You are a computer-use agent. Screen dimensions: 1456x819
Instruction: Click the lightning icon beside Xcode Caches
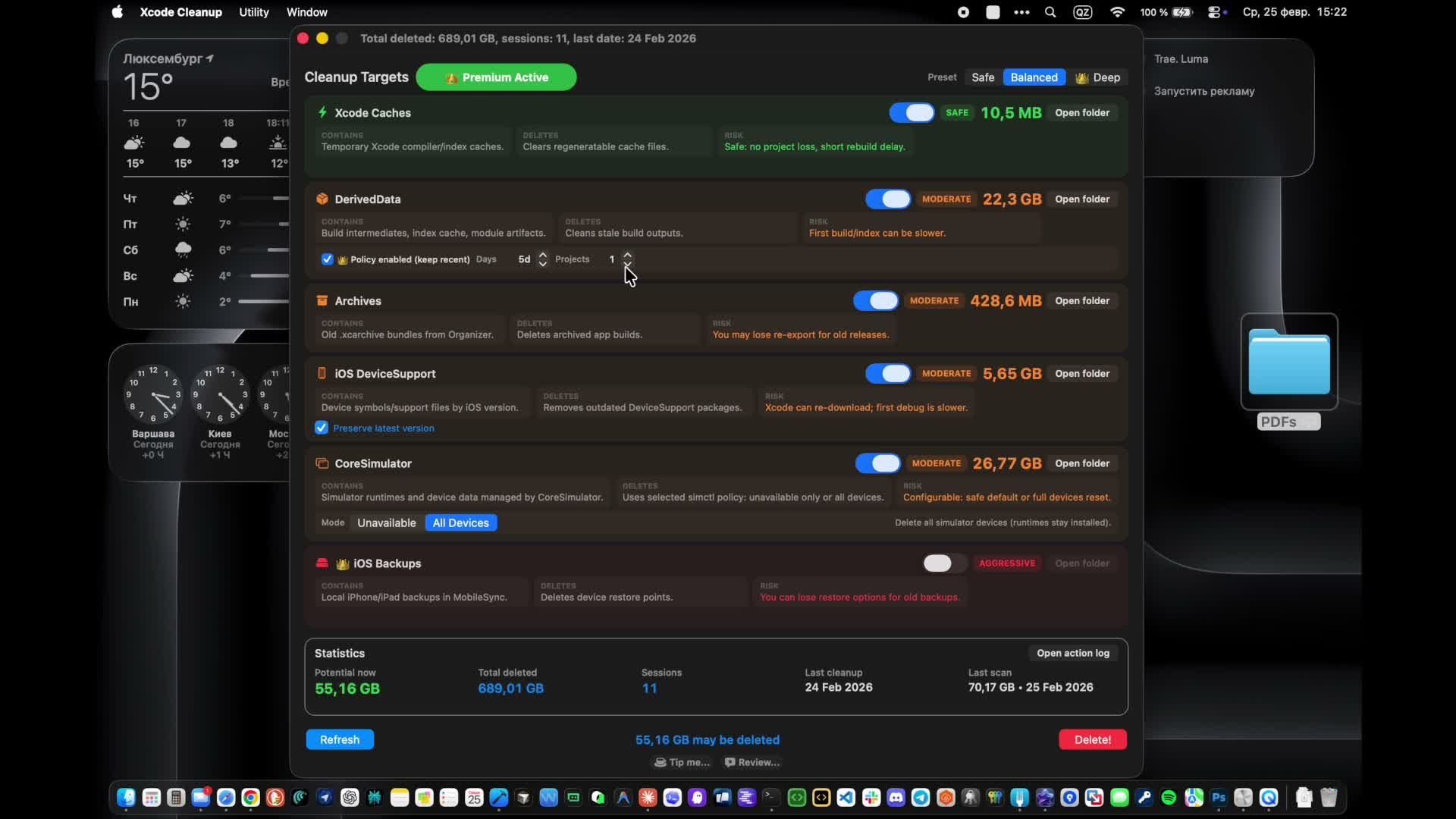[322, 112]
